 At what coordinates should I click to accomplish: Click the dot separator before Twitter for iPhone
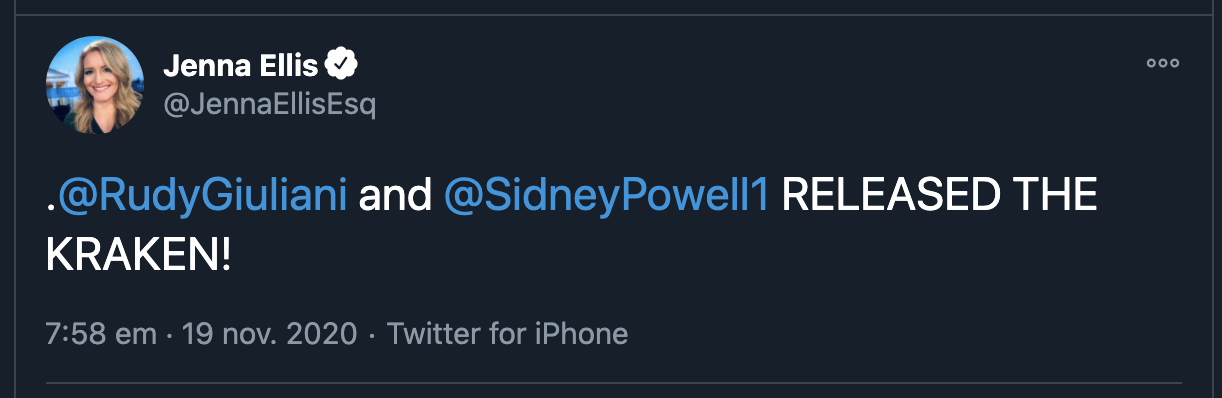tap(372, 334)
